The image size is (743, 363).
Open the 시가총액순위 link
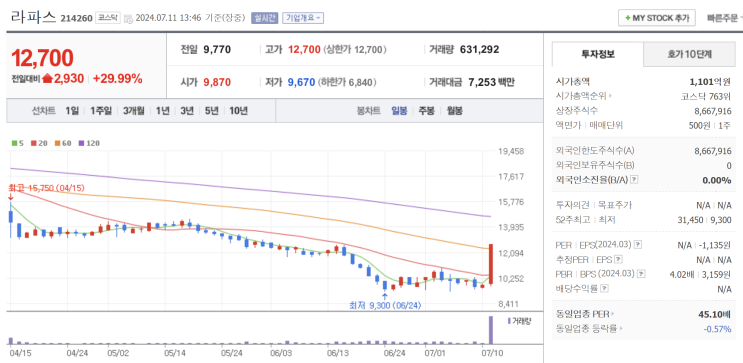584,96
